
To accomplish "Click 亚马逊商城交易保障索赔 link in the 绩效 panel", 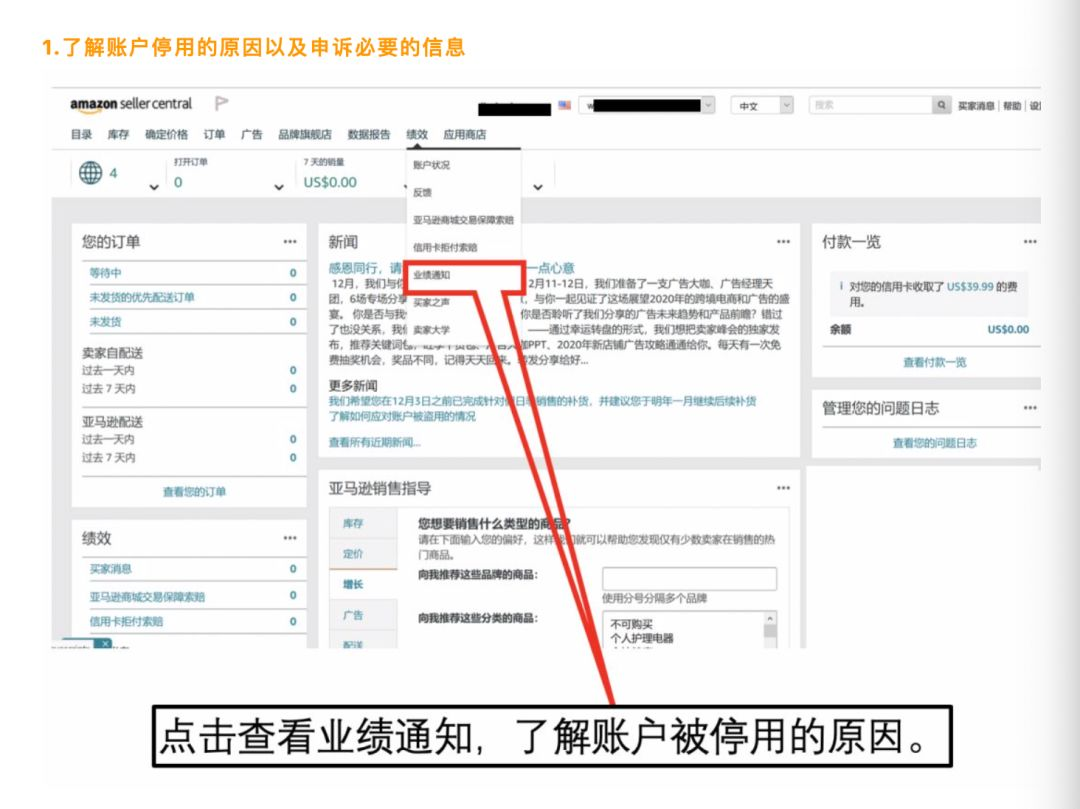I will coord(147,596).
